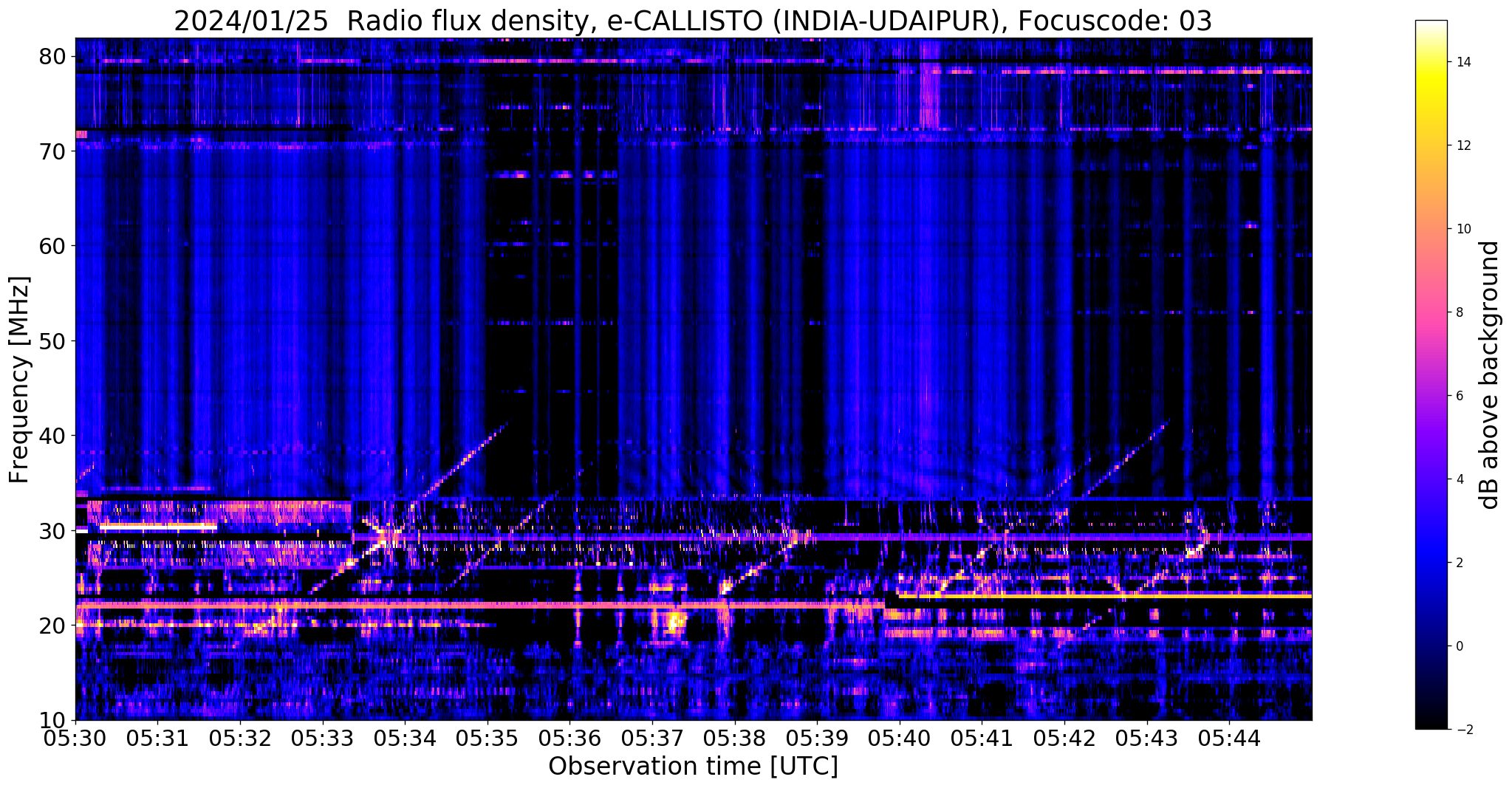Click the 60 frequency tick label
Viewport: 1512px width, 788px height.
coord(53,246)
